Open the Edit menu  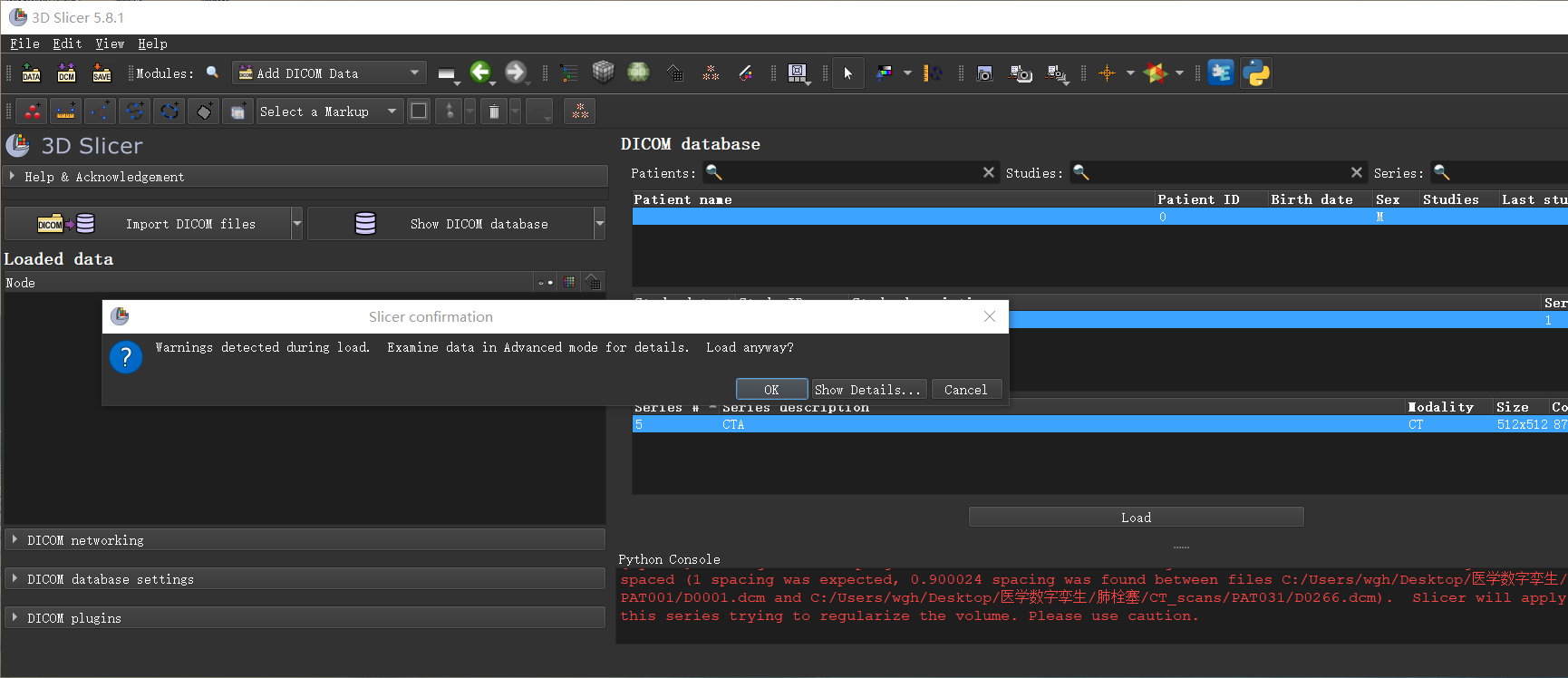[67, 44]
